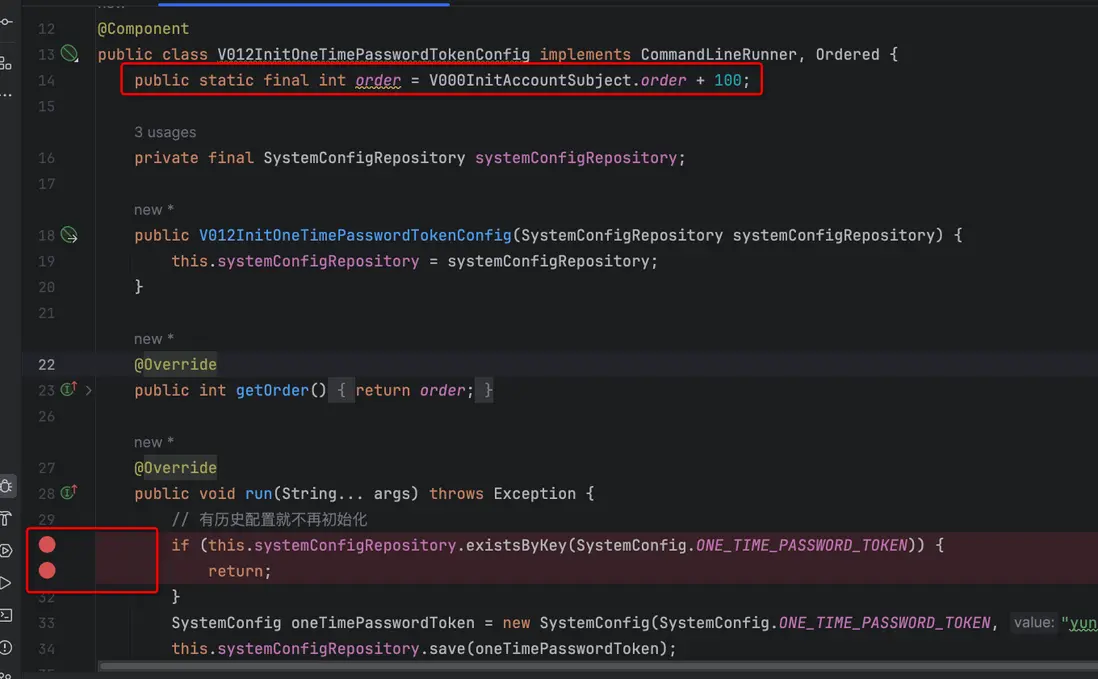Open the three-dots More tool windows button
The image size is (1098, 679).
coord(6,94)
